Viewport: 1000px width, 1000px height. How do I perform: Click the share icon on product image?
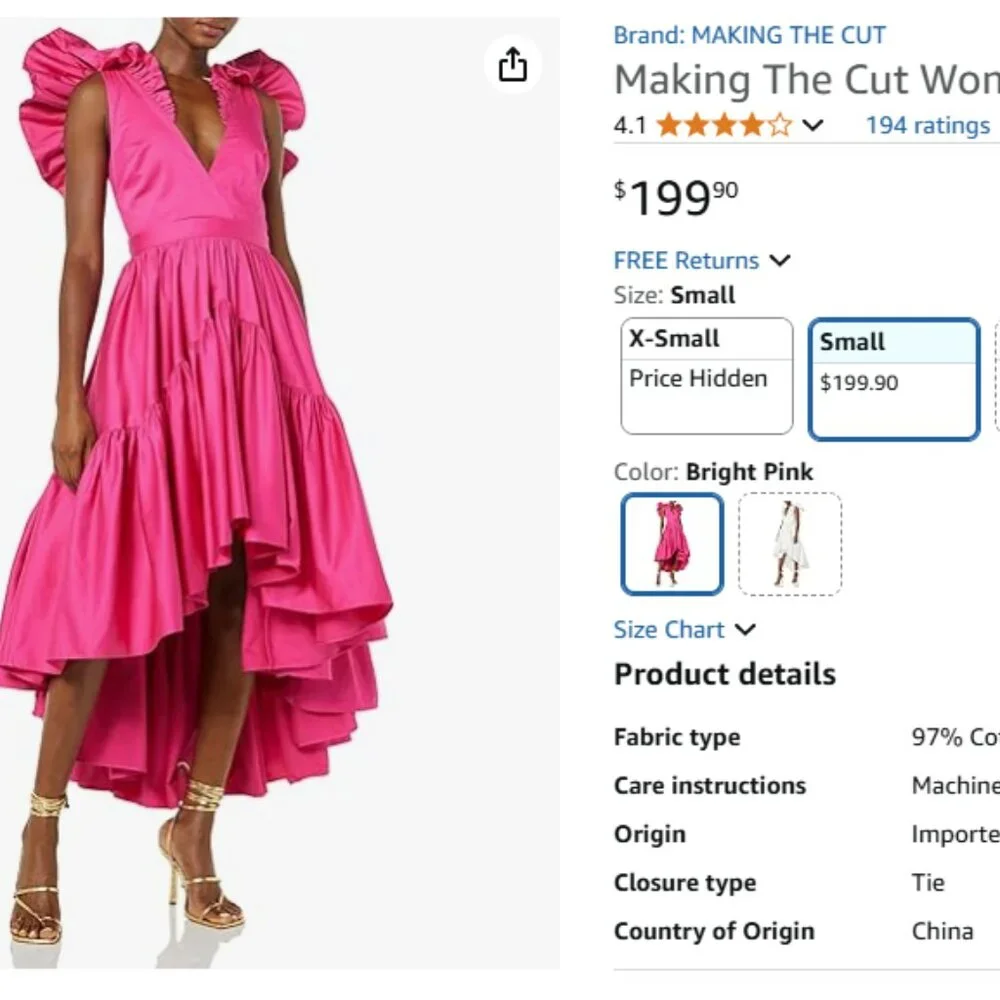point(512,63)
